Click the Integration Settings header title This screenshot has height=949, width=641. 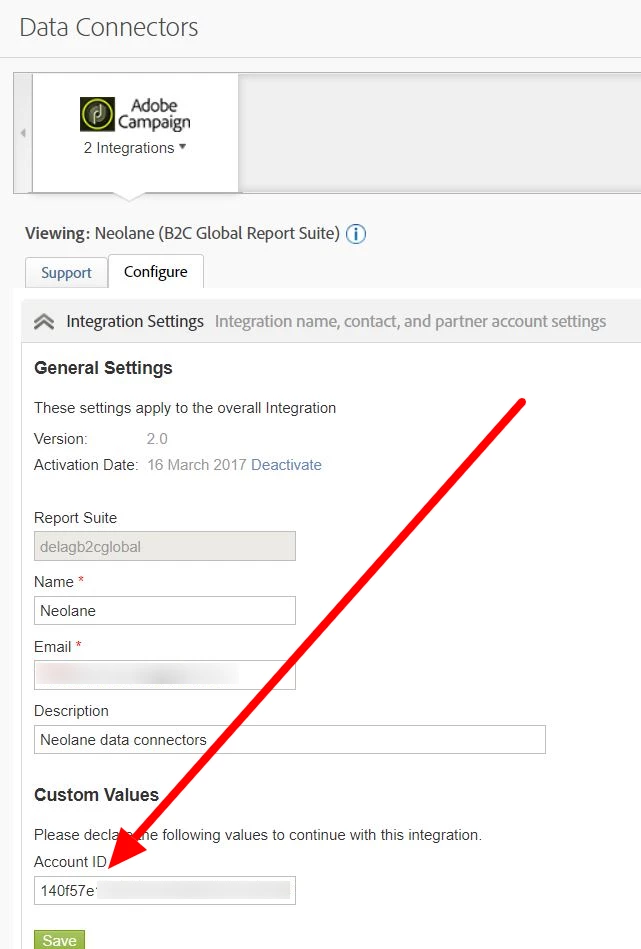[135, 321]
